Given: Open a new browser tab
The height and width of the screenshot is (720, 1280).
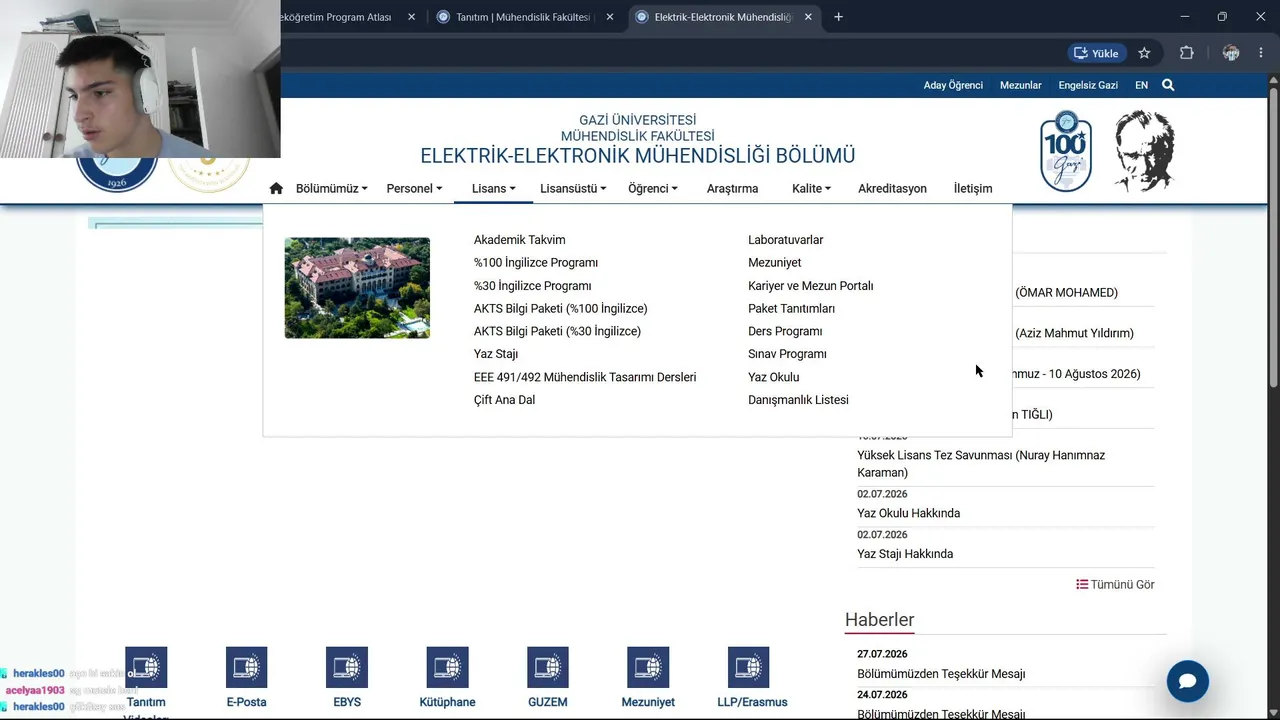Looking at the screenshot, I should coord(838,17).
